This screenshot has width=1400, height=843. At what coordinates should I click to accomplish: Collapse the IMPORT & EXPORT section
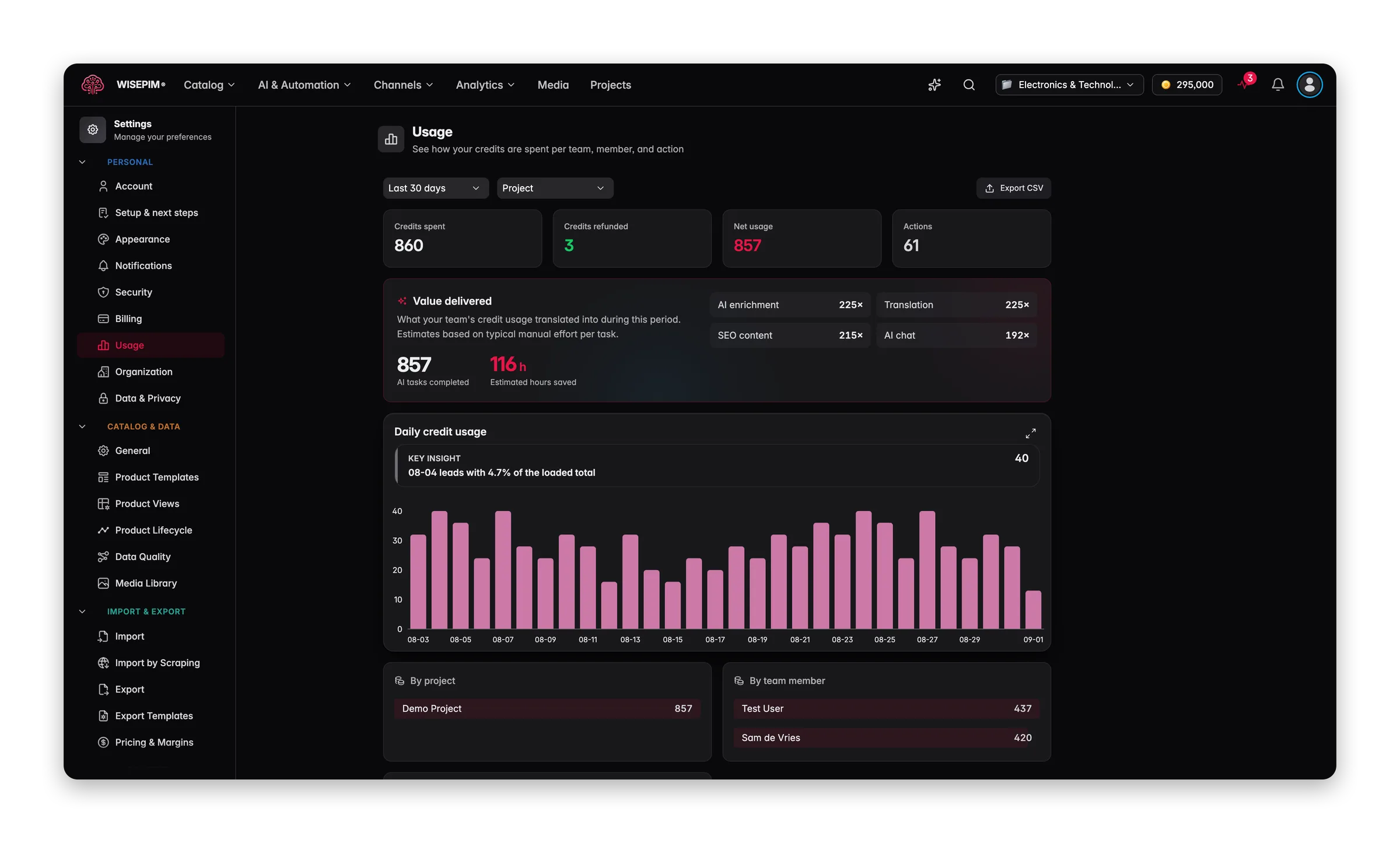pyautogui.click(x=82, y=611)
